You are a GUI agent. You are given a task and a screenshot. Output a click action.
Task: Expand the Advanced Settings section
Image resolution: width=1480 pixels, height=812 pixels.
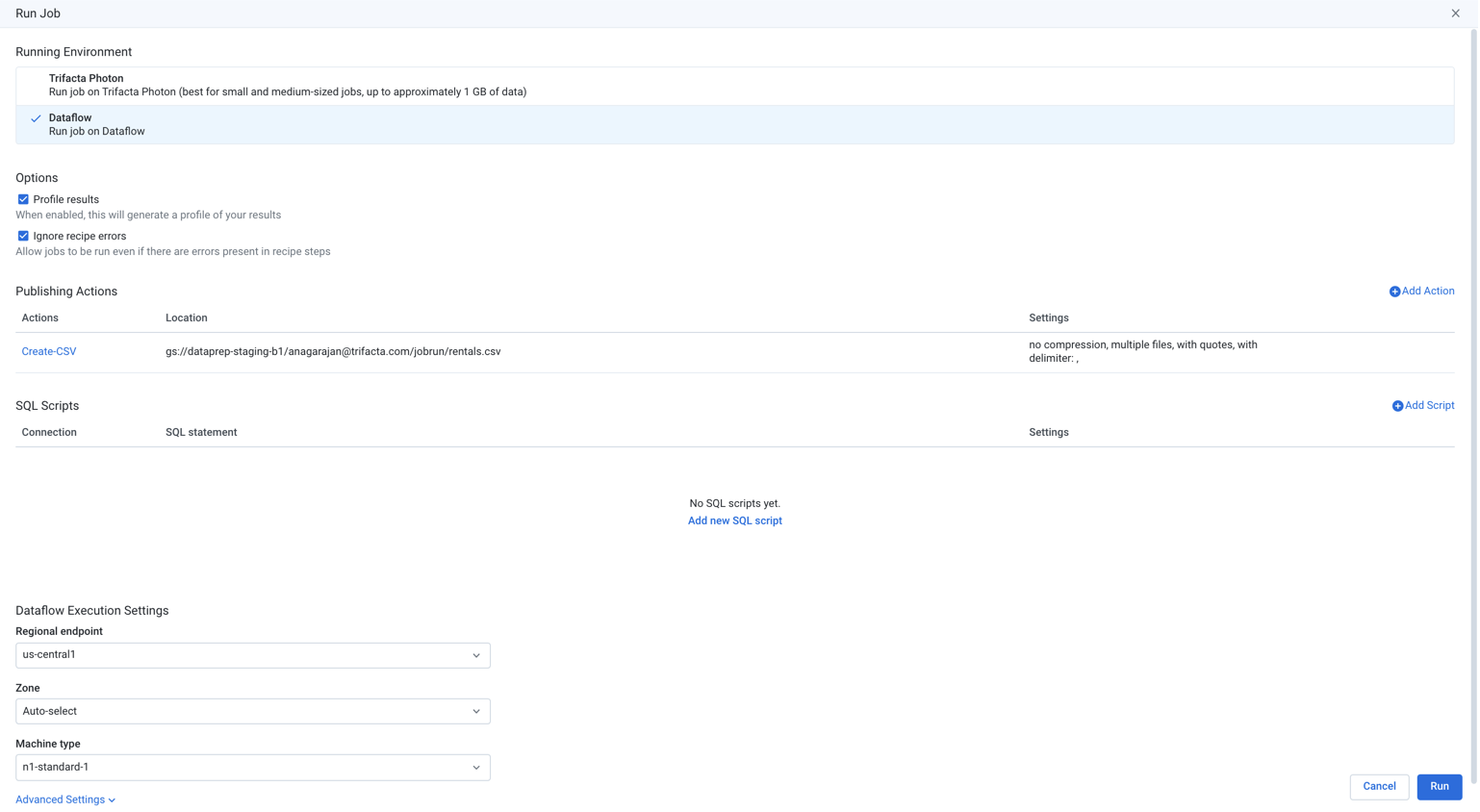pyautogui.click(x=60, y=799)
